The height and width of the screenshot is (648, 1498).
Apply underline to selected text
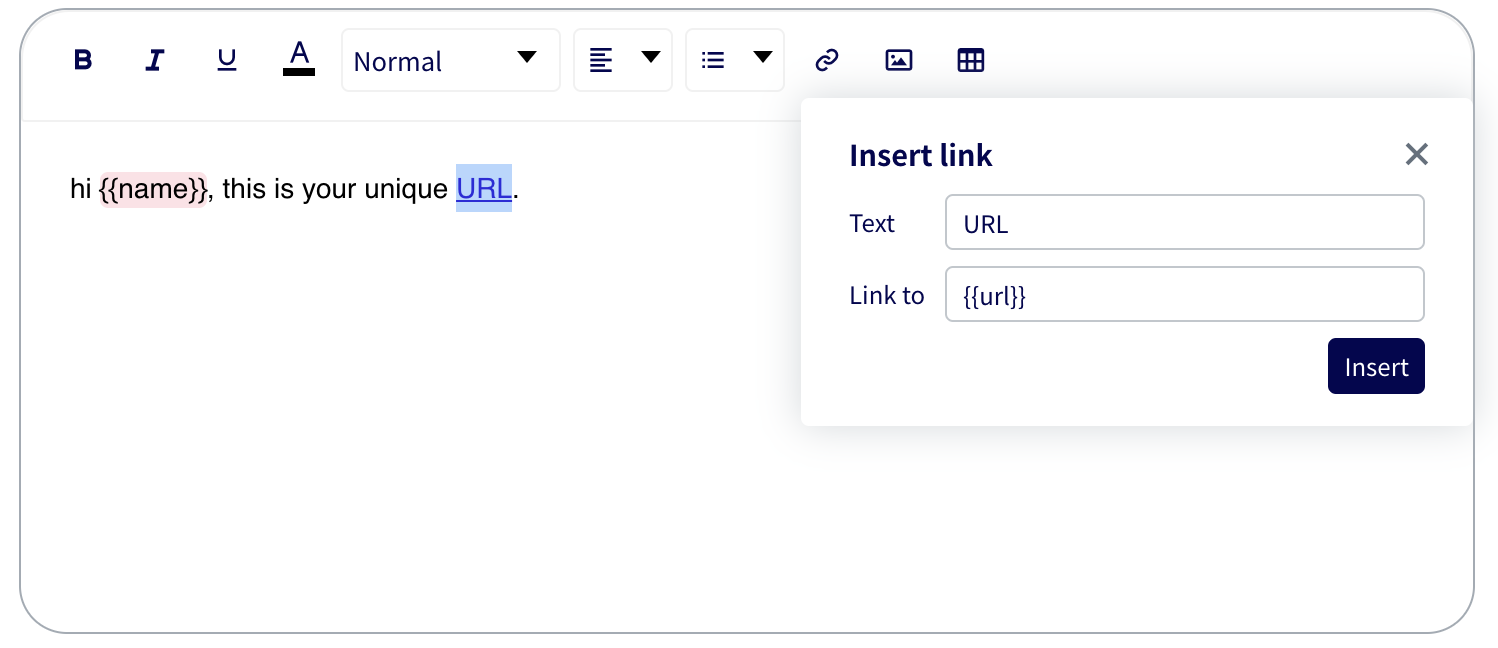click(227, 61)
